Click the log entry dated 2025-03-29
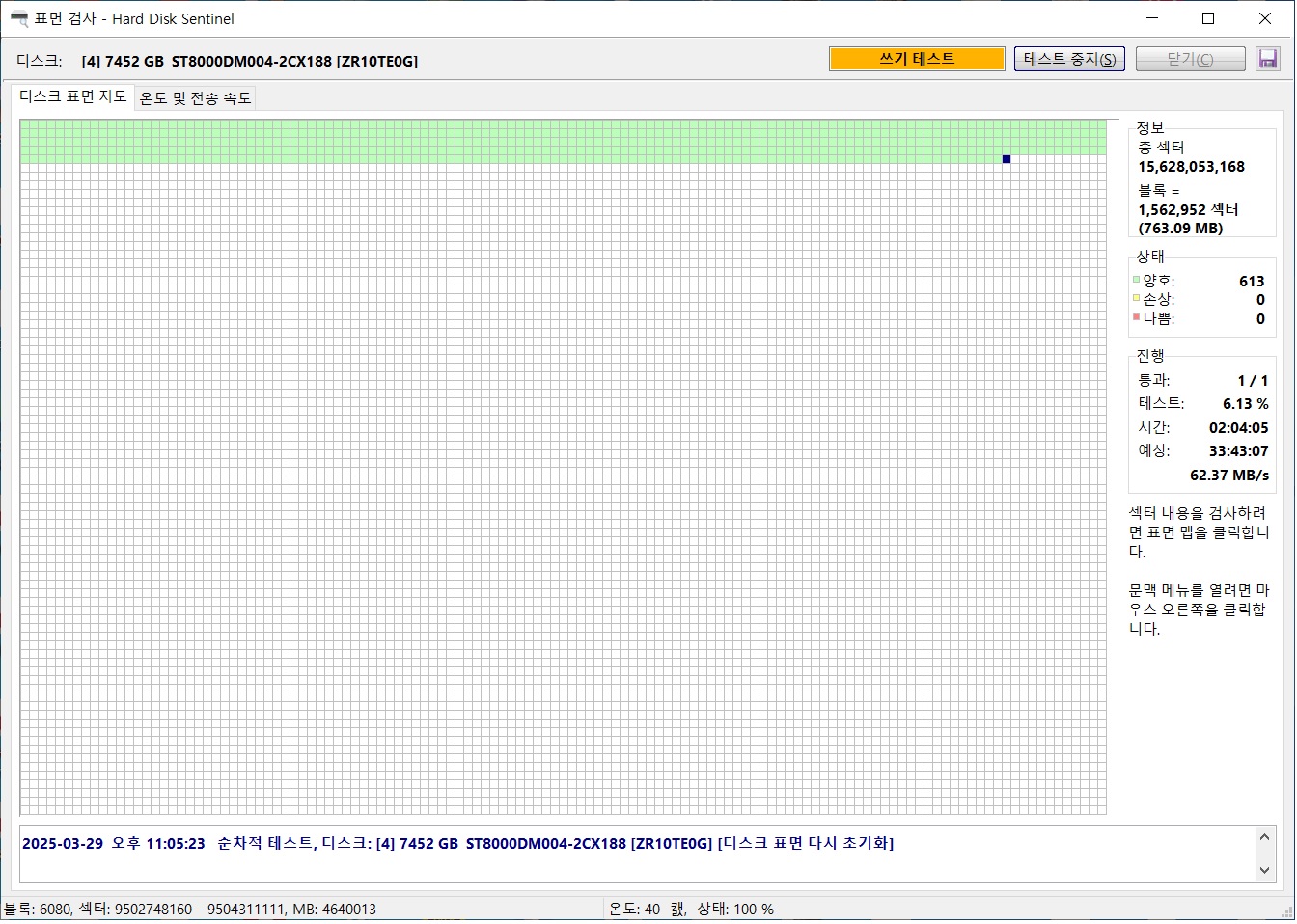This screenshot has height=924, width=1297. coord(458,843)
